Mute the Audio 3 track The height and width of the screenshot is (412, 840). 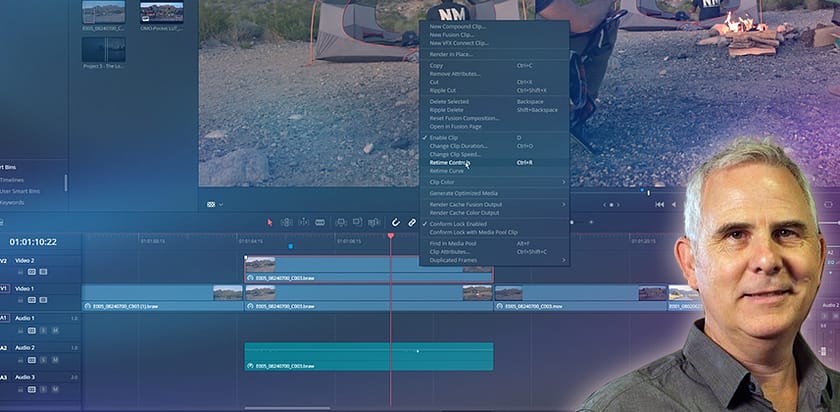tap(55, 389)
